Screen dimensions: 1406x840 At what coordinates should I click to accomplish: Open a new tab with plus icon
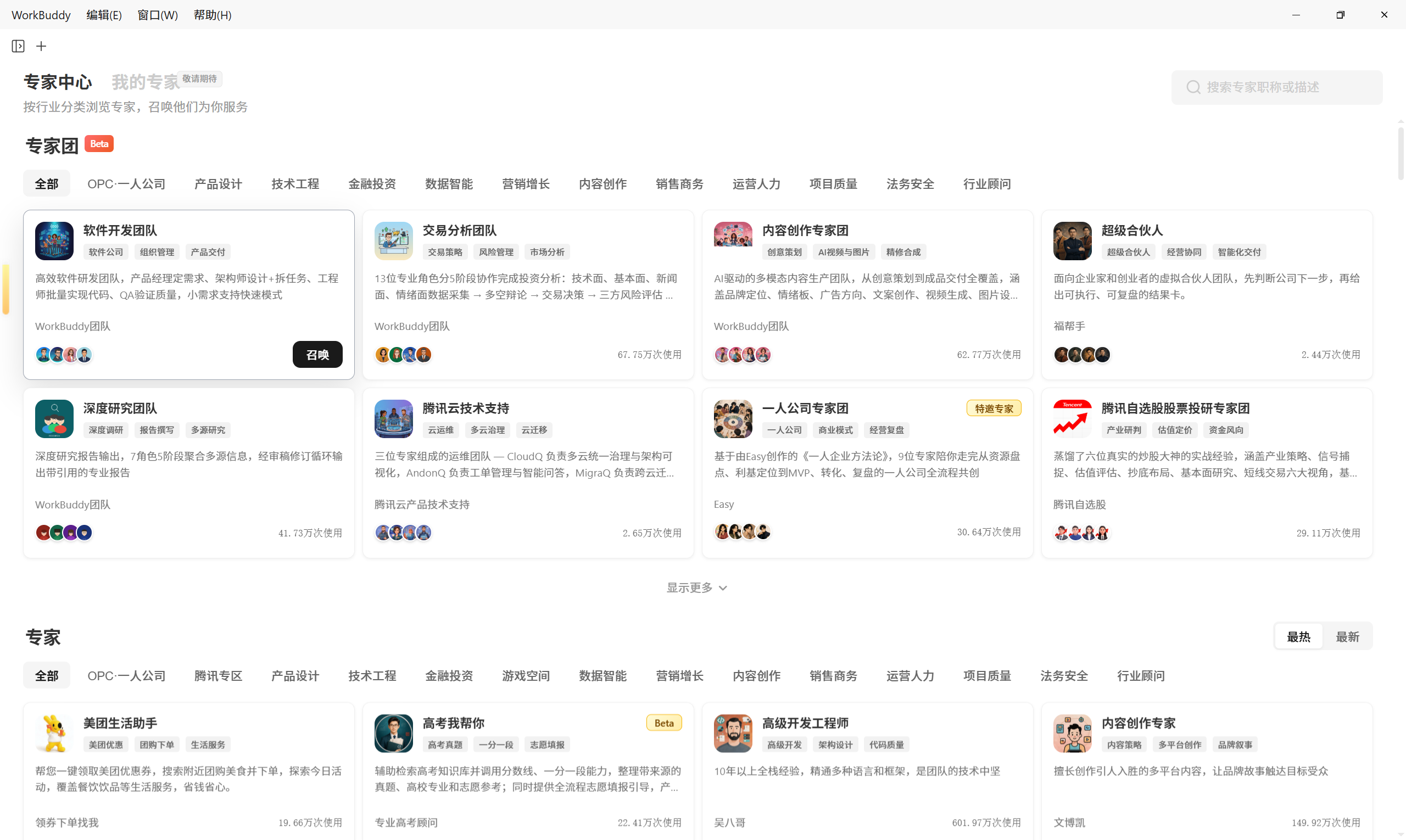click(41, 46)
